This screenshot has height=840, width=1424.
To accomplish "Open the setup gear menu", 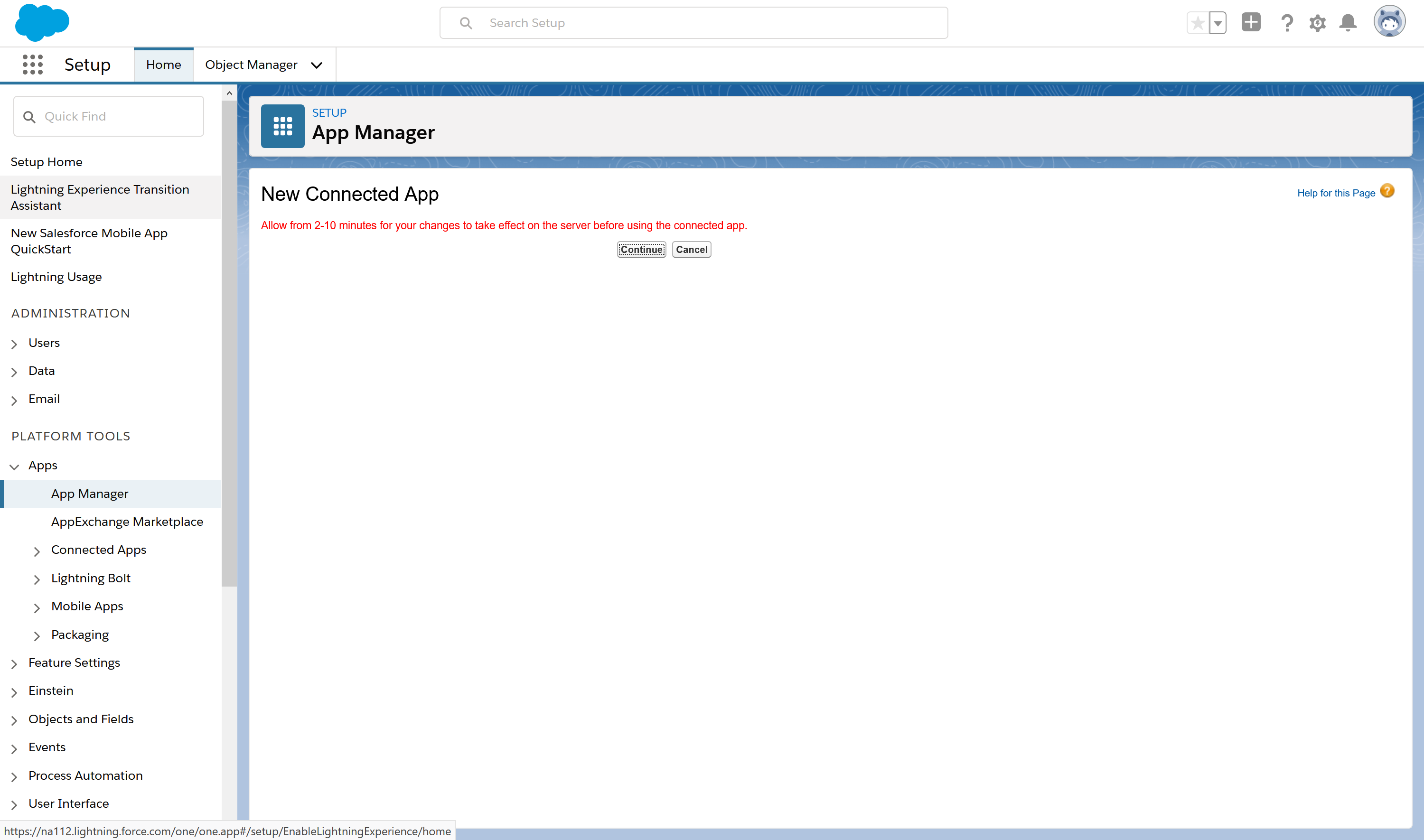I will 1317,23.
